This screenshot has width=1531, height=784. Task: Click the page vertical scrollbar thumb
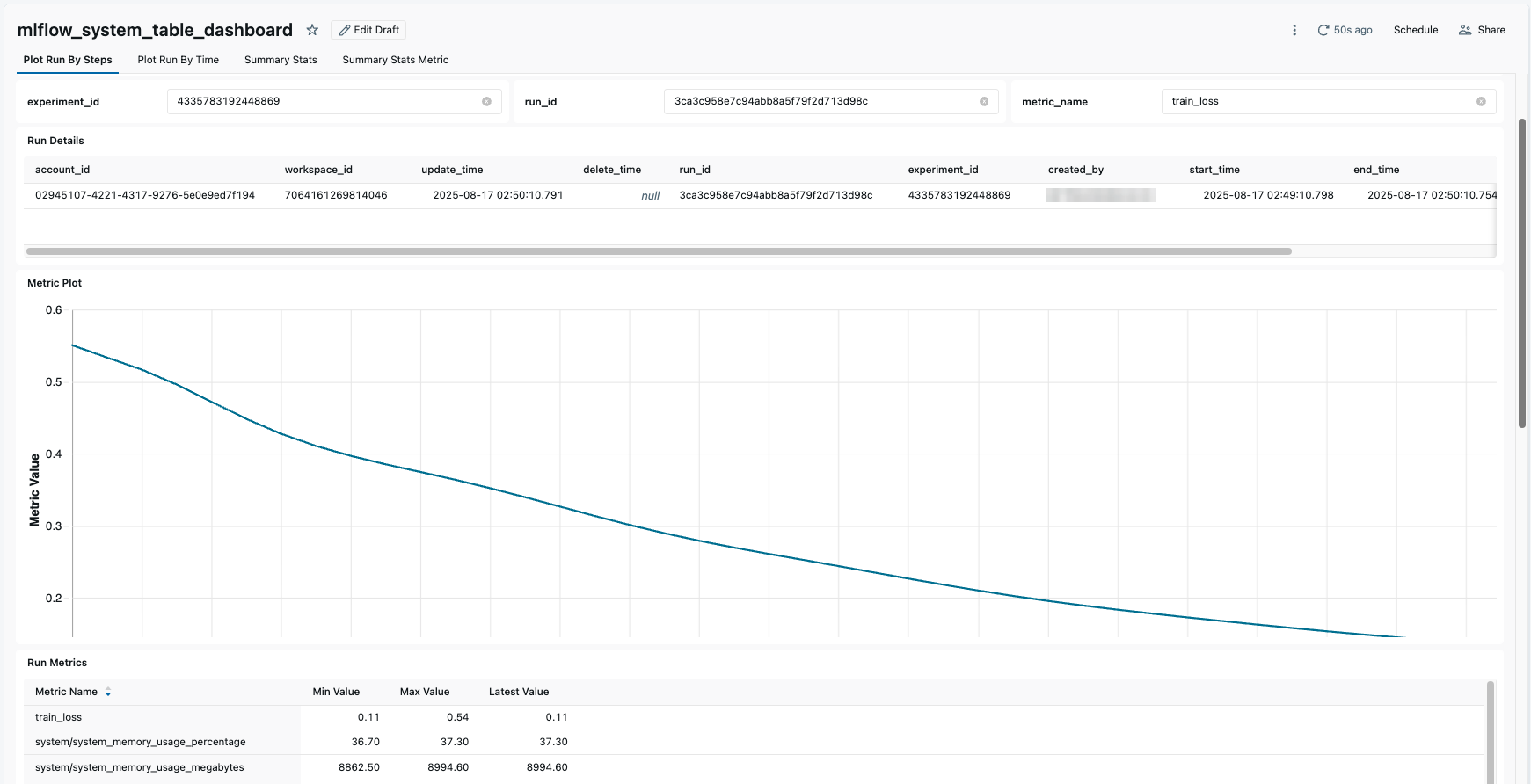point(1522,272)
